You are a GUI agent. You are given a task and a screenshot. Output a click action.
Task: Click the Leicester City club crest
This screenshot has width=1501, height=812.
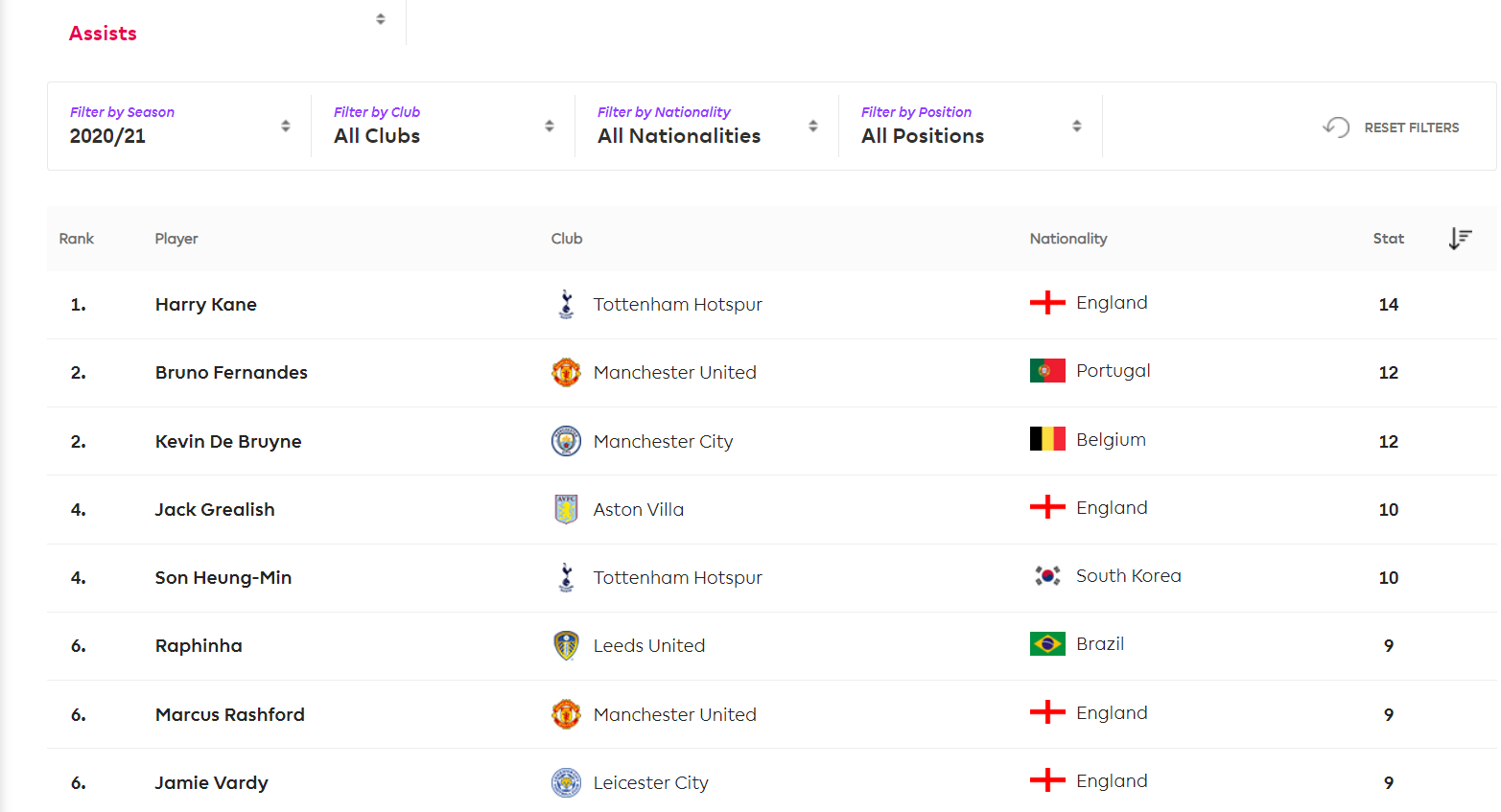click(566, 782)
